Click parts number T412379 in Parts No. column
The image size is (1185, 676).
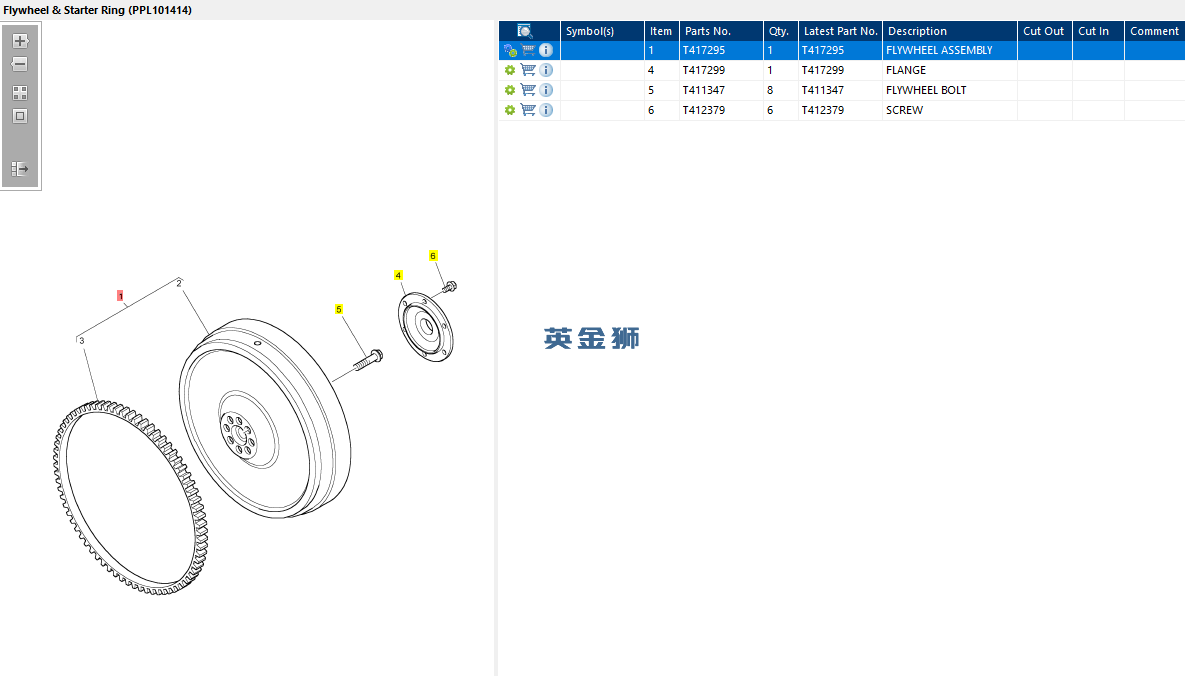(704, 110)
